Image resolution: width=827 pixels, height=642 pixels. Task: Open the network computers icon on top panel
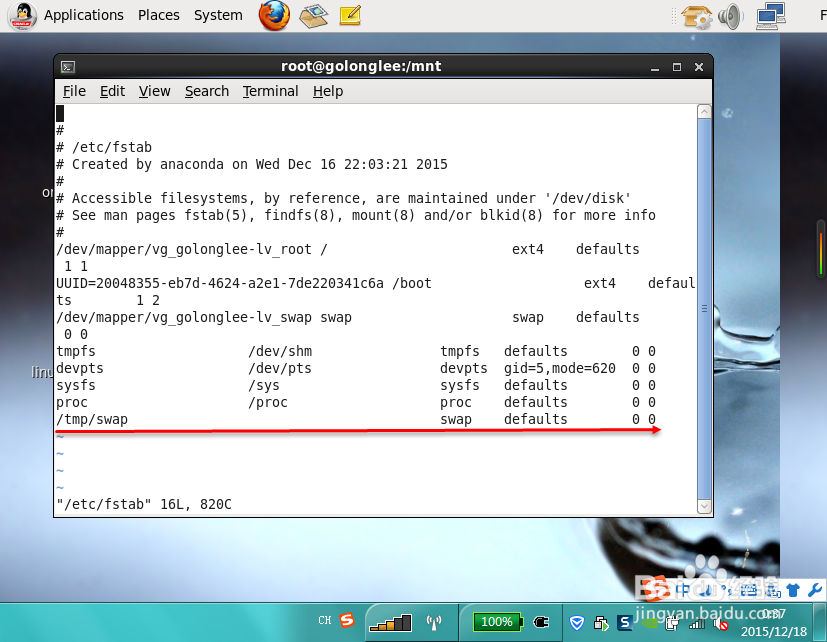click(x=770, y=16)
